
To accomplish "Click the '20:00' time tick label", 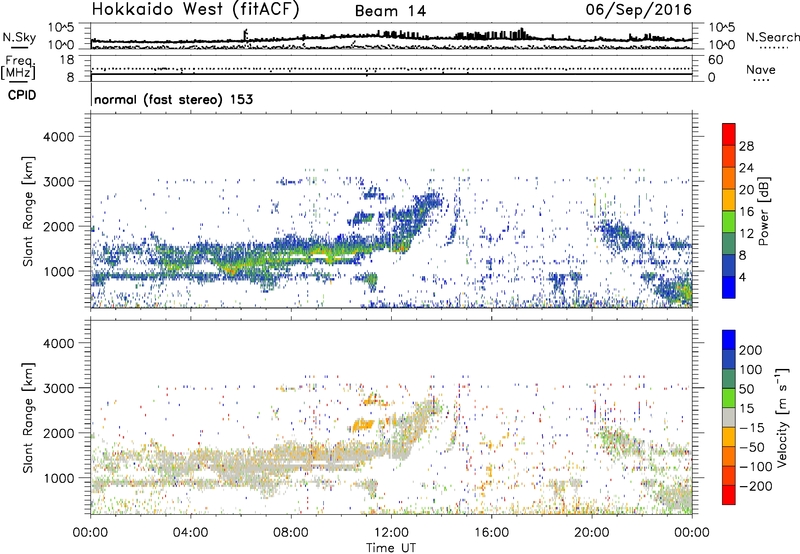I will pos(591,533).
